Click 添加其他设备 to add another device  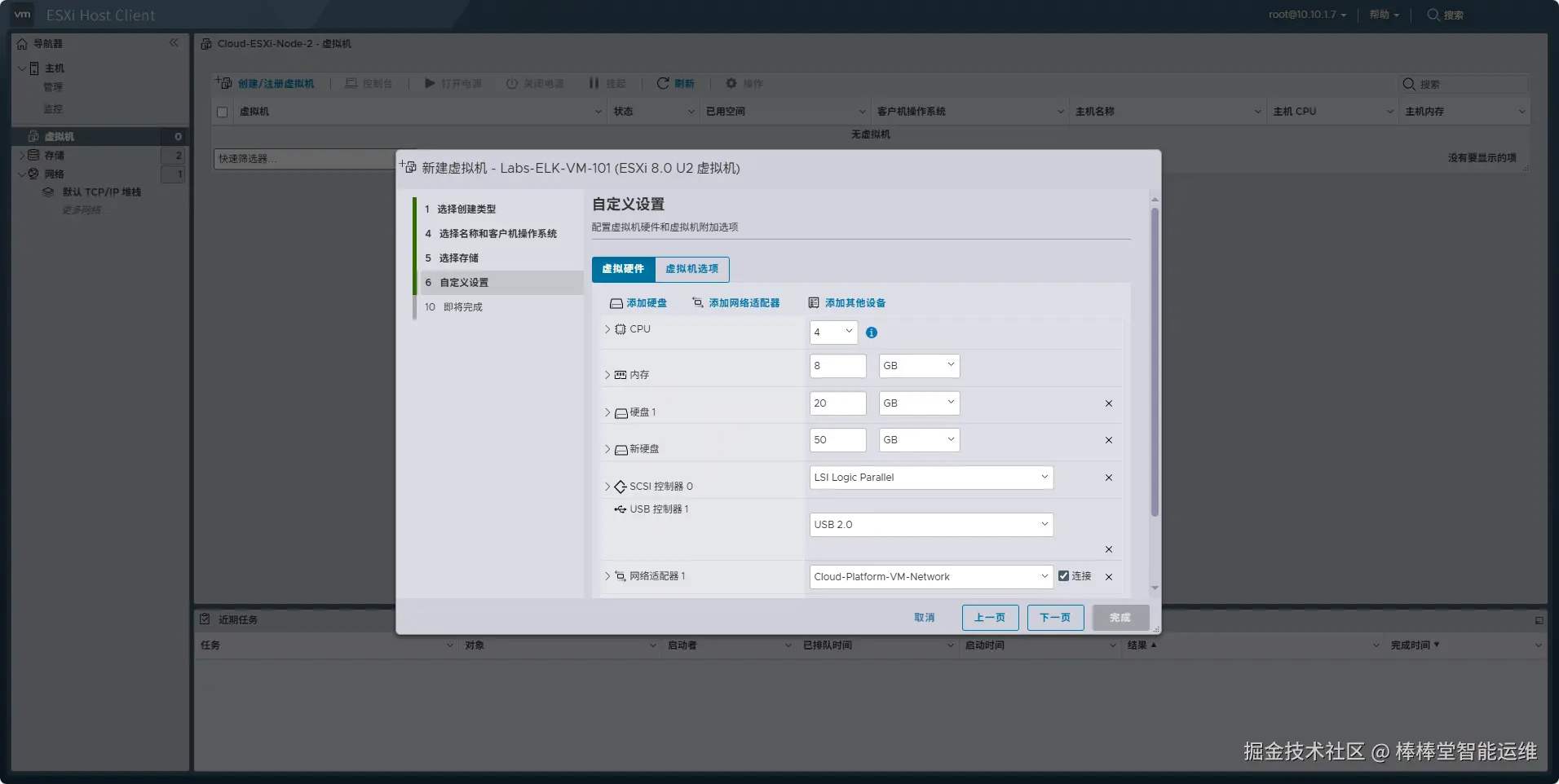tap(846, 303)
